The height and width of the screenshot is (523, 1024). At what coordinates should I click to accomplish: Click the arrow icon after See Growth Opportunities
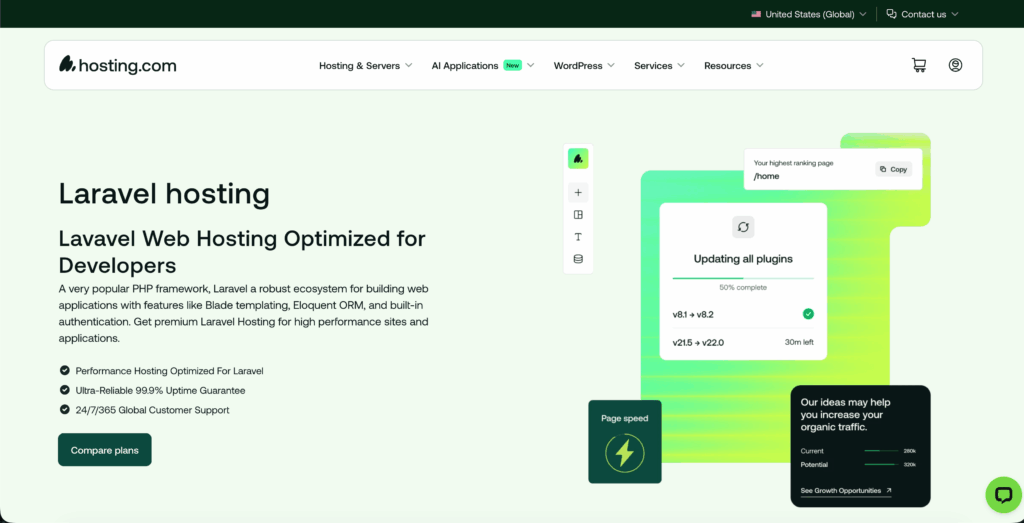click(x=888, y=490)
